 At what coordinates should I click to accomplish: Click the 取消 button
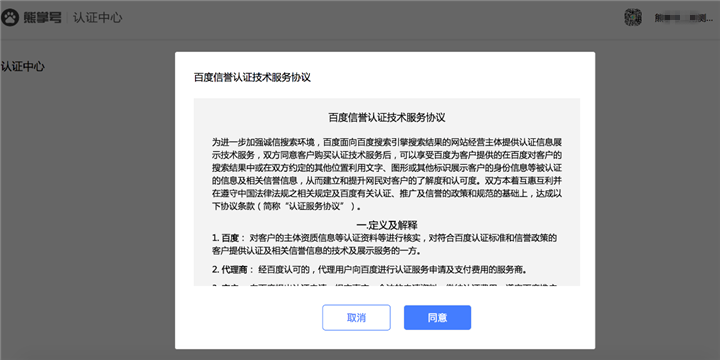pos(356,318)
